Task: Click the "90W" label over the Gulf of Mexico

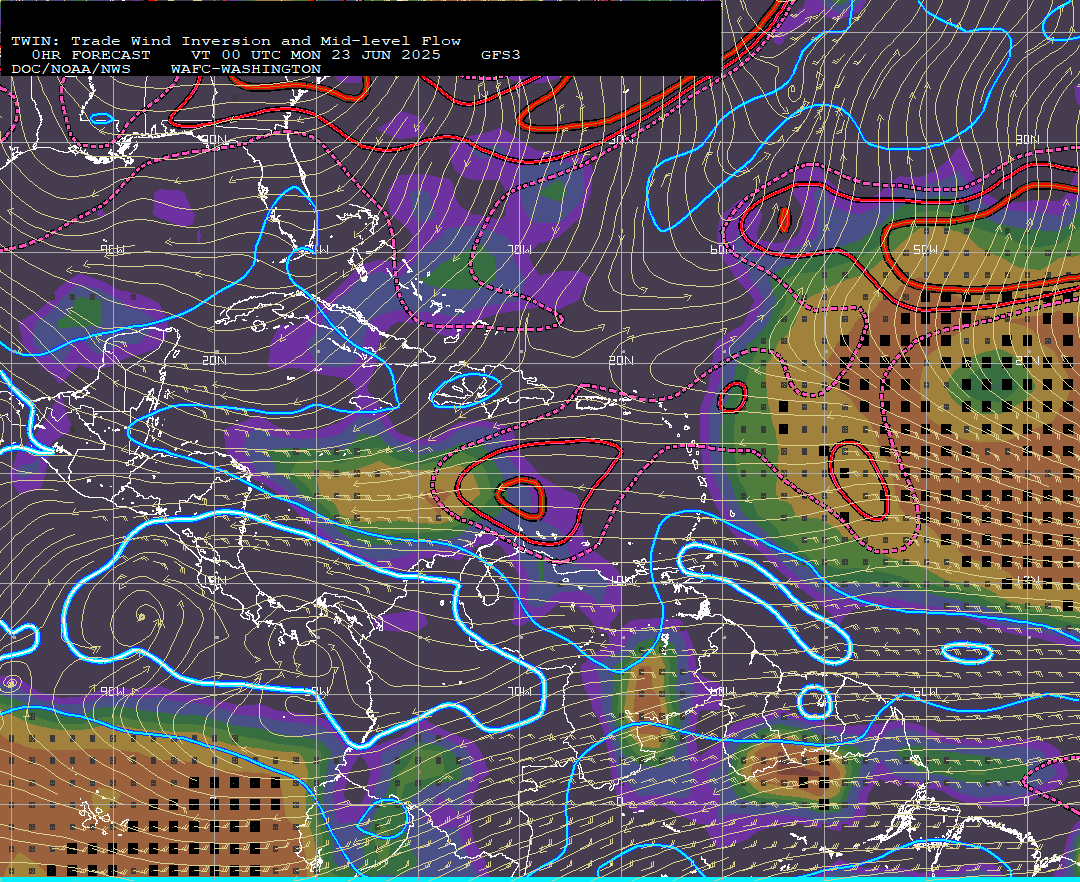Action: coord(112,249)
